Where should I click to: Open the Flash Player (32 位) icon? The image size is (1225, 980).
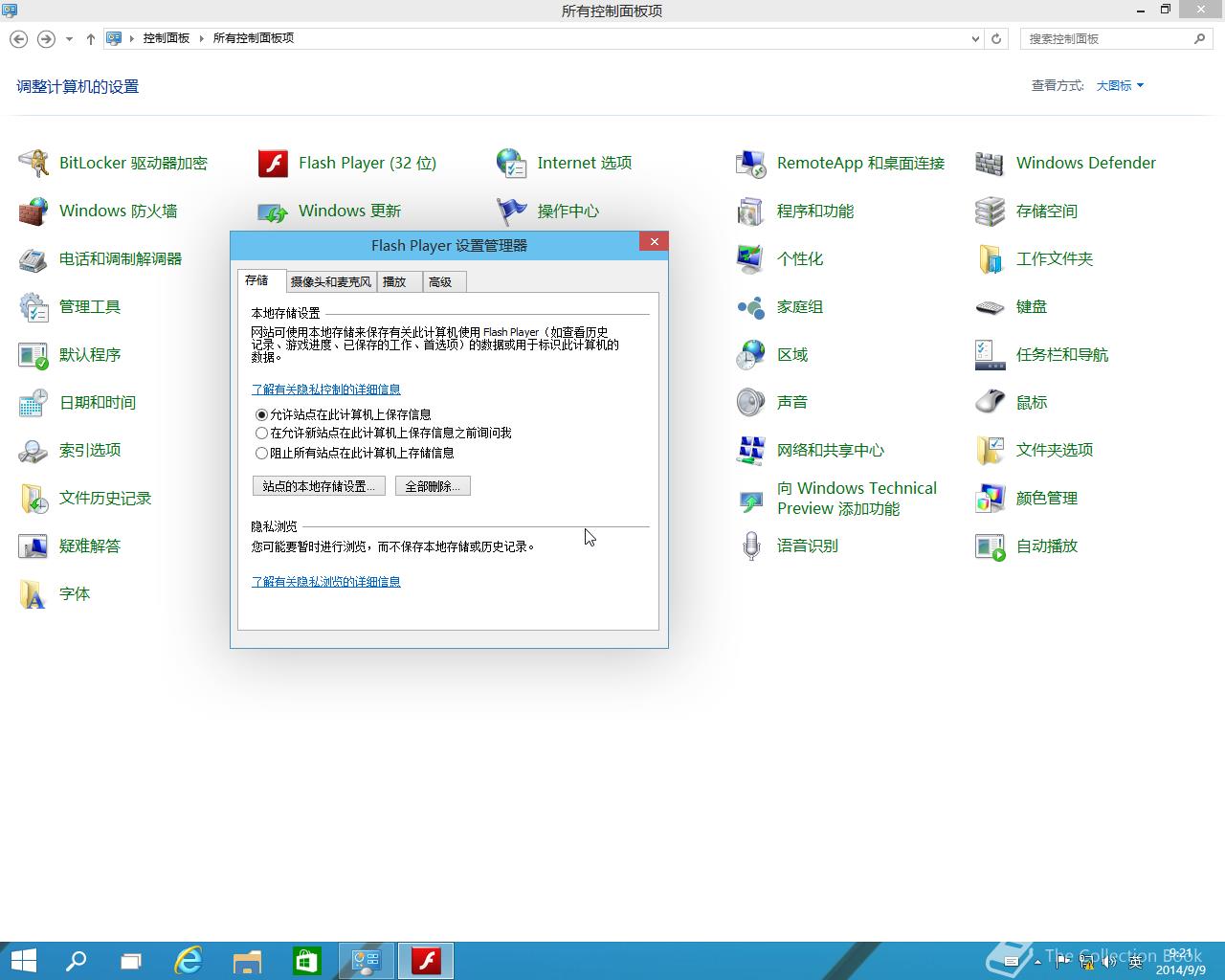(273, 163)
